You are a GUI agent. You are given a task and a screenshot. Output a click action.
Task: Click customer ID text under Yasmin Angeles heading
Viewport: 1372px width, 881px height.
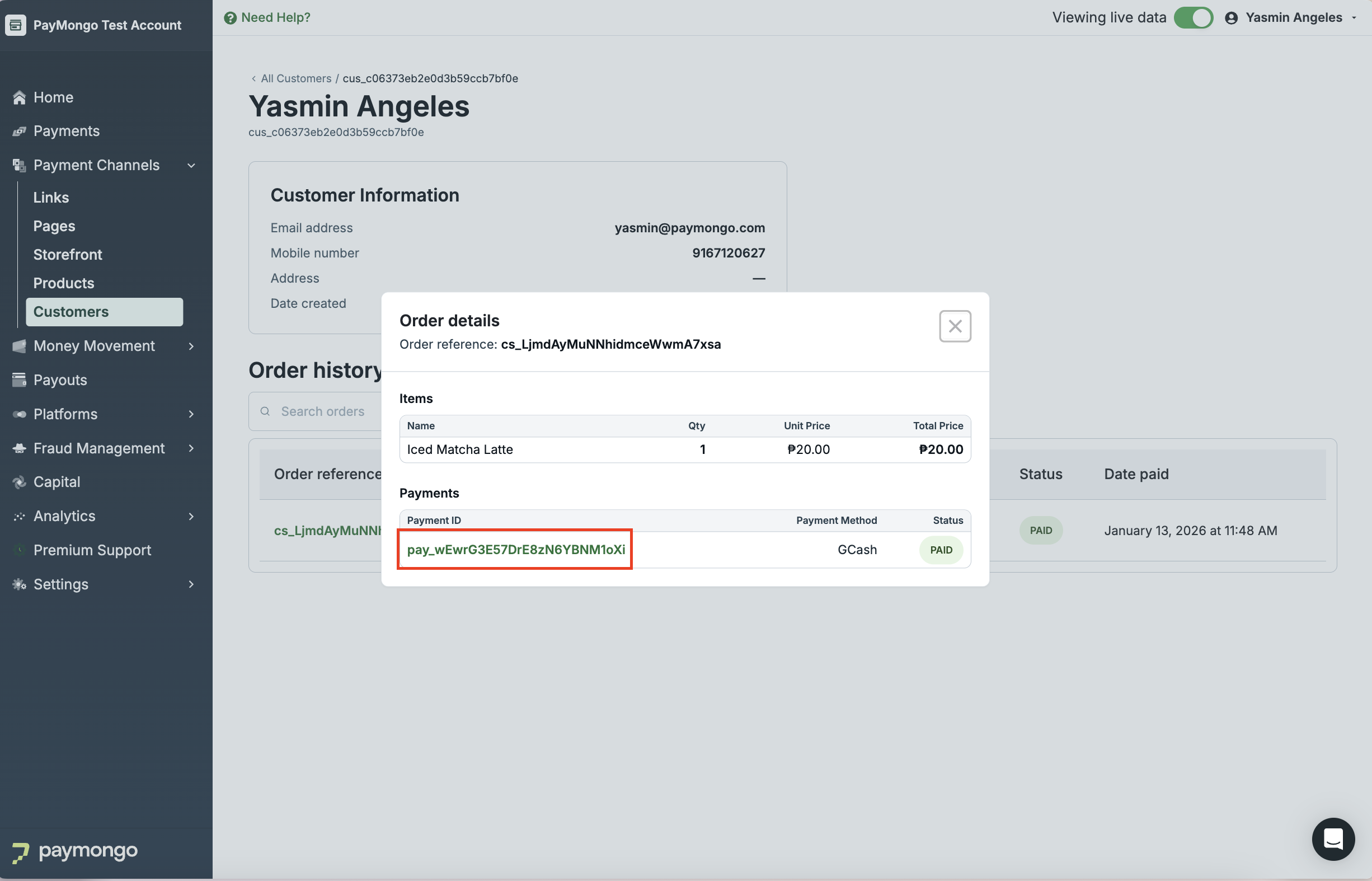point(336,132)
